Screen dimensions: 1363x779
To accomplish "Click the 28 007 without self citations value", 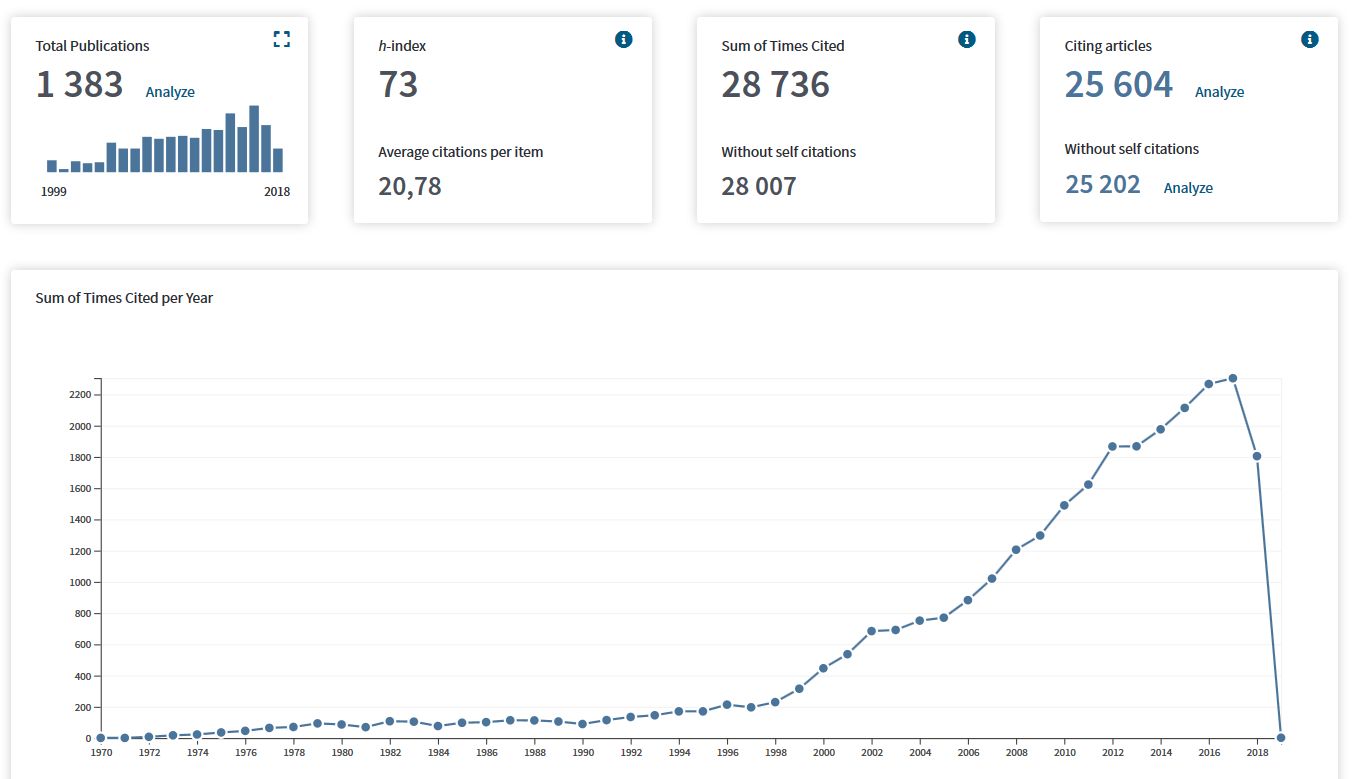I will point(759,186).
